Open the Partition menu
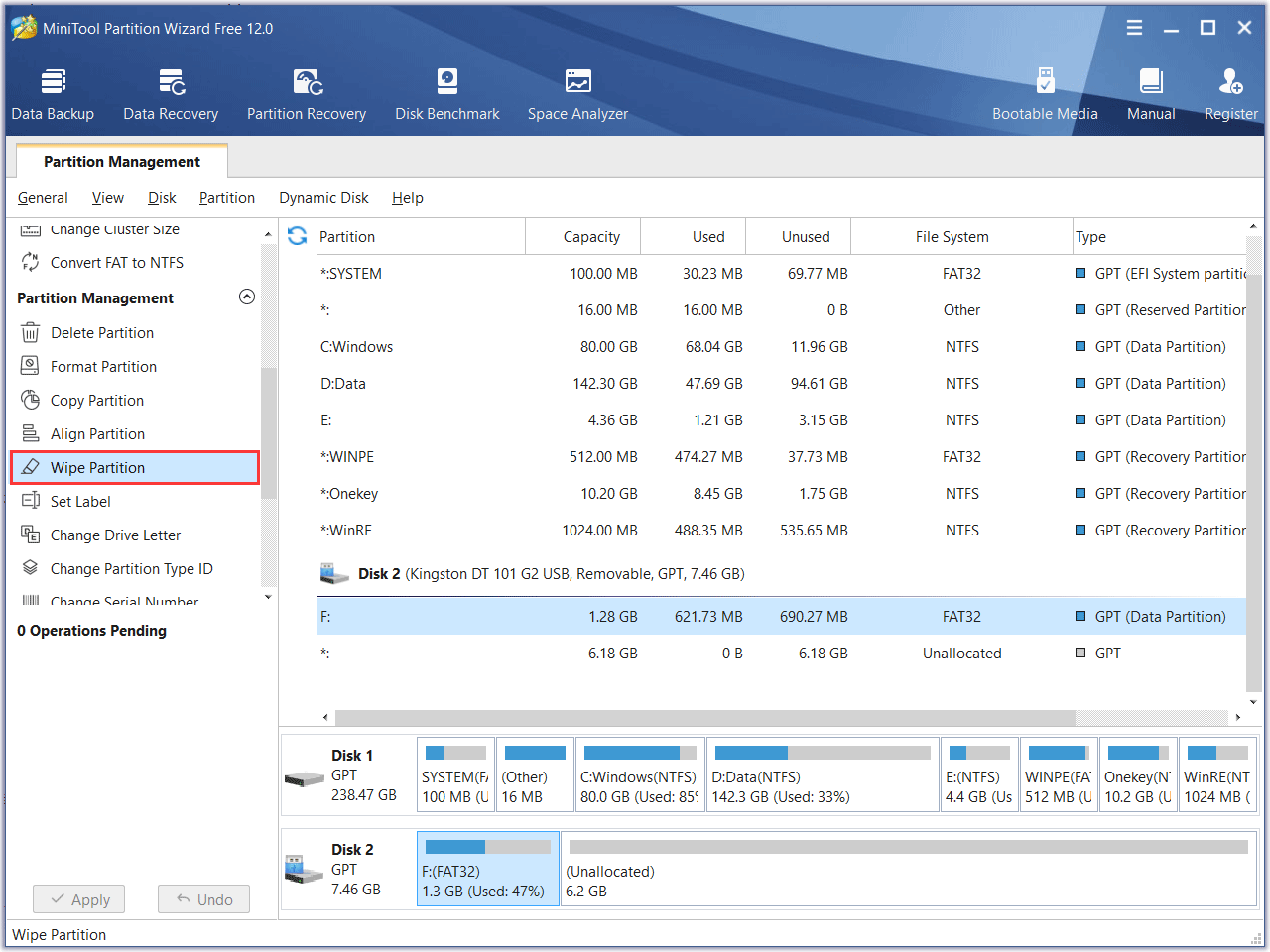1270x952 pixels. pyautogui.click(x=227, y=198)
